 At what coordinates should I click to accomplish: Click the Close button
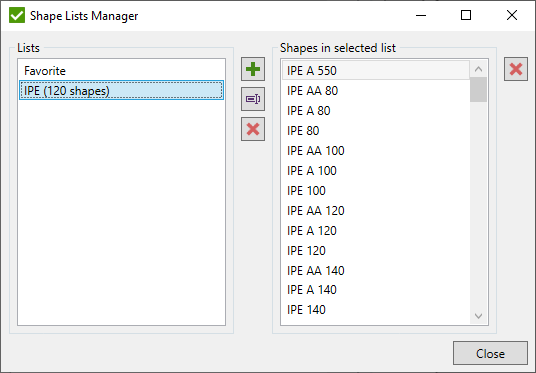490,354
